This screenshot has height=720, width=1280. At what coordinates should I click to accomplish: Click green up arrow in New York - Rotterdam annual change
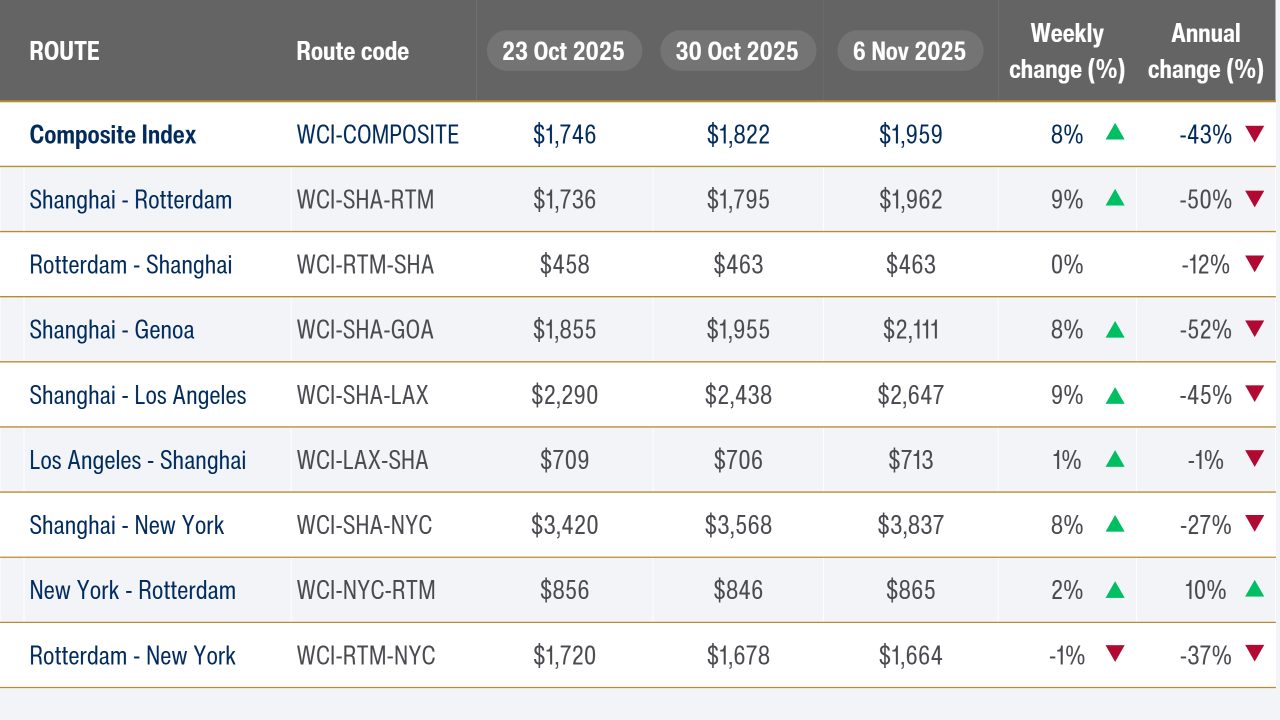pos(1255,589)
